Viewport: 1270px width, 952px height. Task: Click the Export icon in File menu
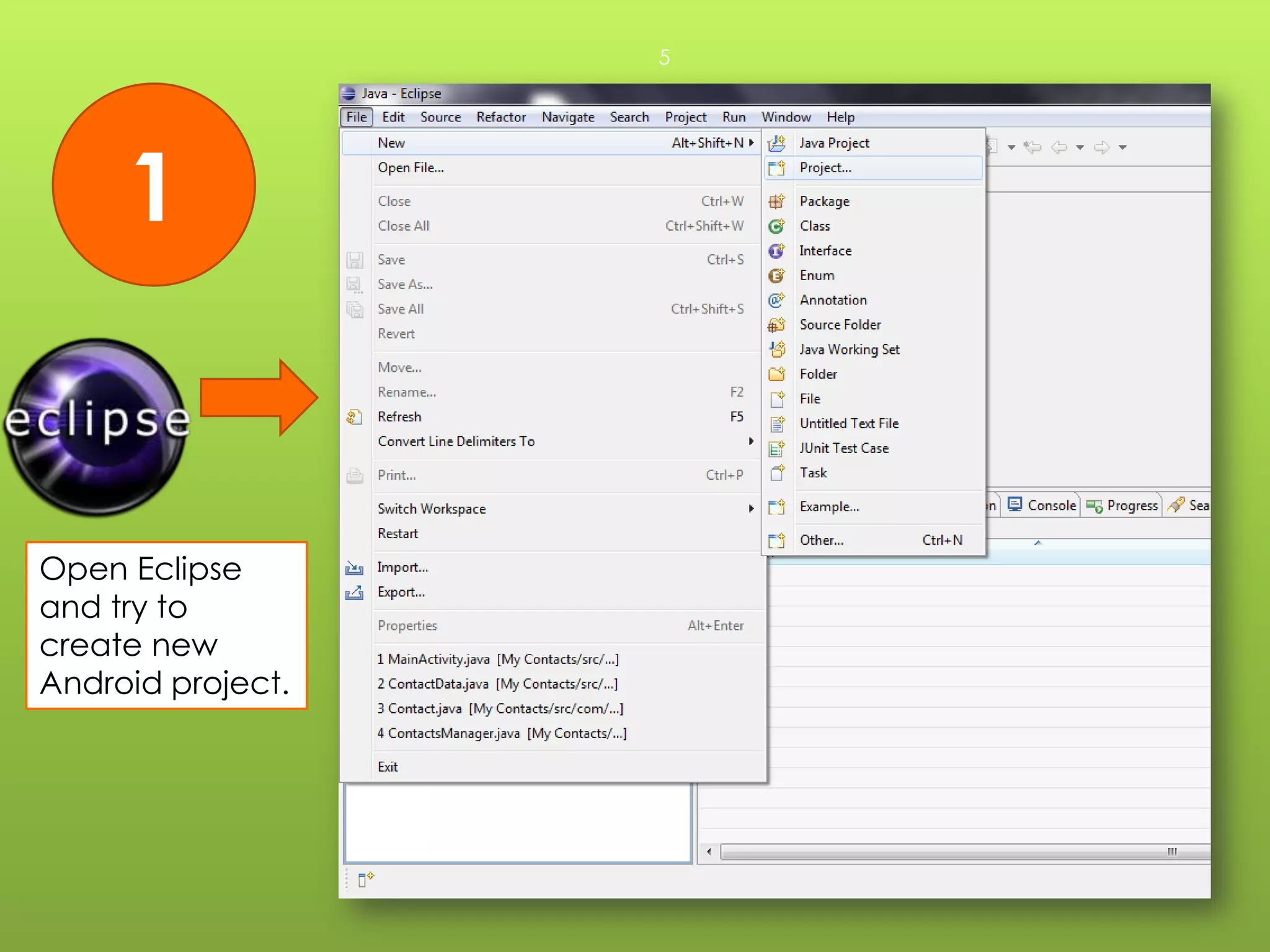[x=354, y=593]
